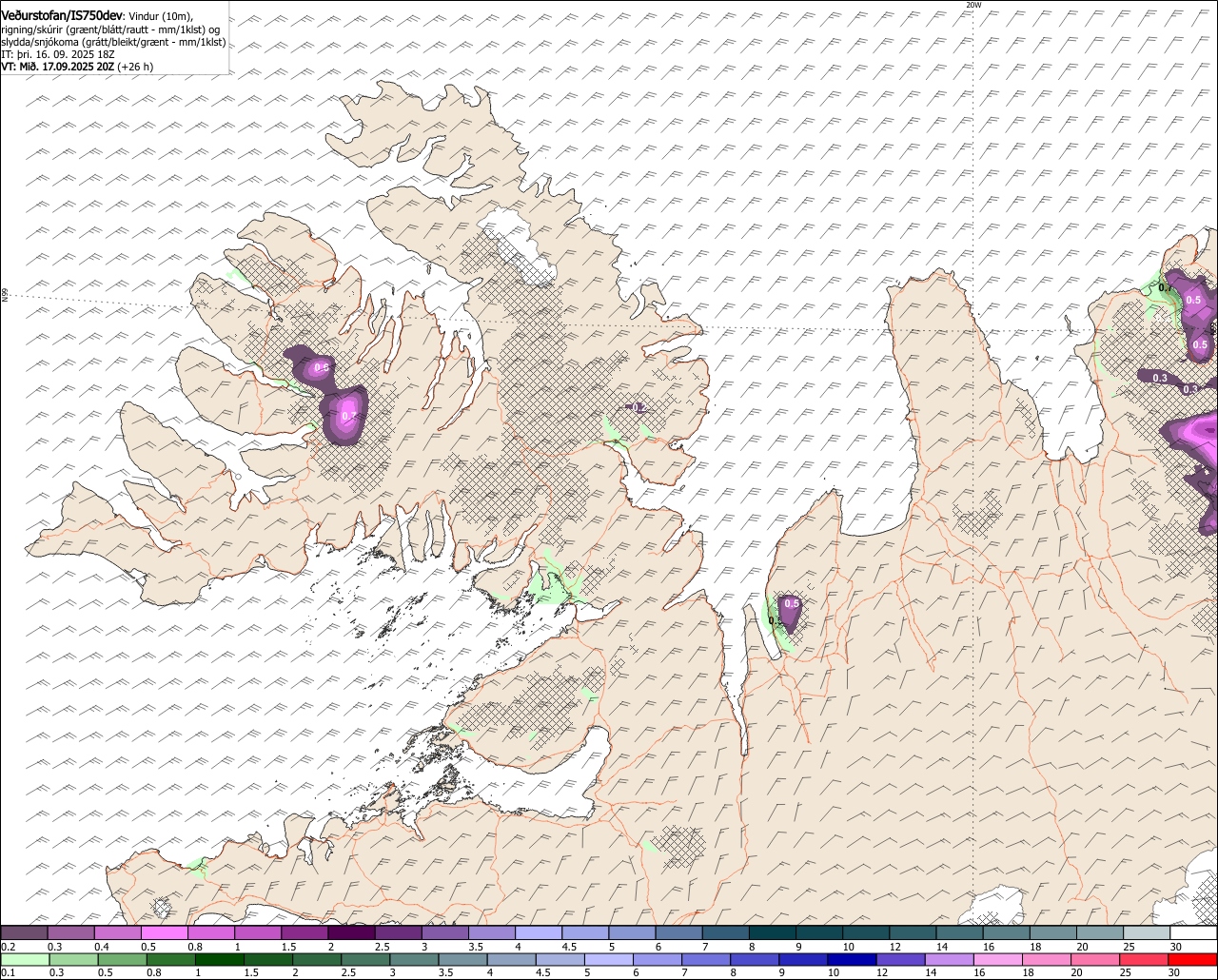Pick dark purple upper swatch starting at 2

351,932
